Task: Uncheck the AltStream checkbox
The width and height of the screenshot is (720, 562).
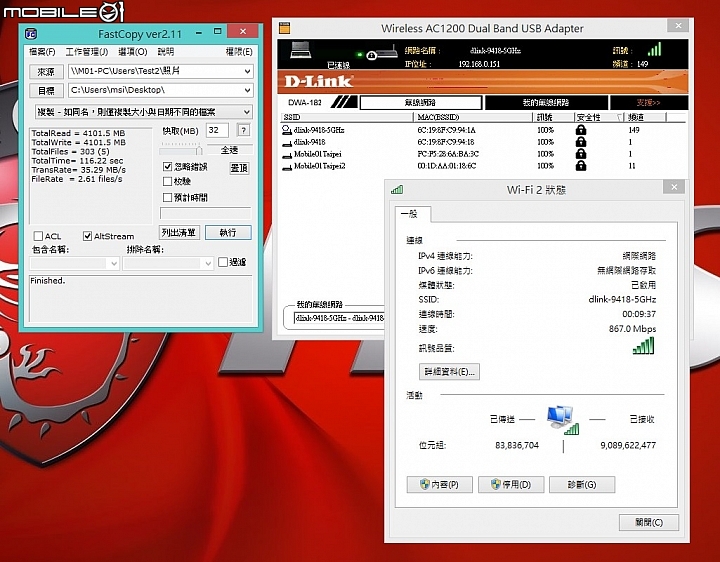Action: tap(87, 236)
